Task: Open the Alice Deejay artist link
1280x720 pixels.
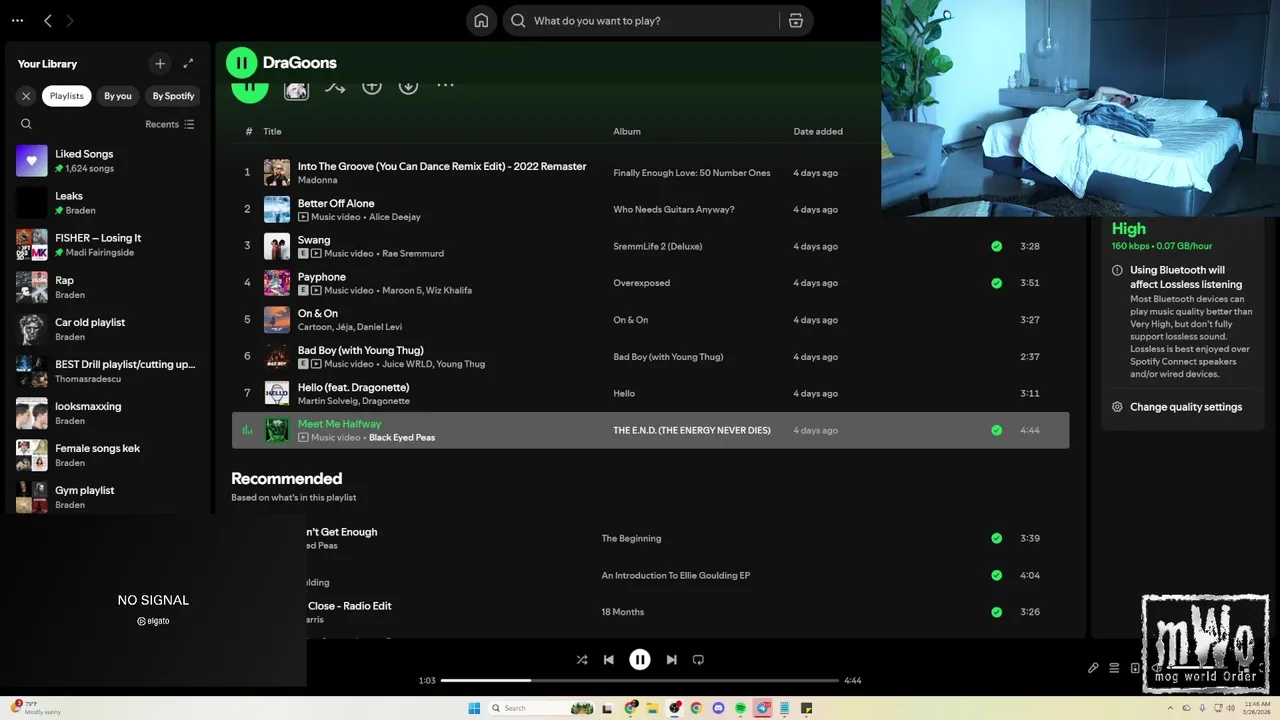Action: click(395, 217)
